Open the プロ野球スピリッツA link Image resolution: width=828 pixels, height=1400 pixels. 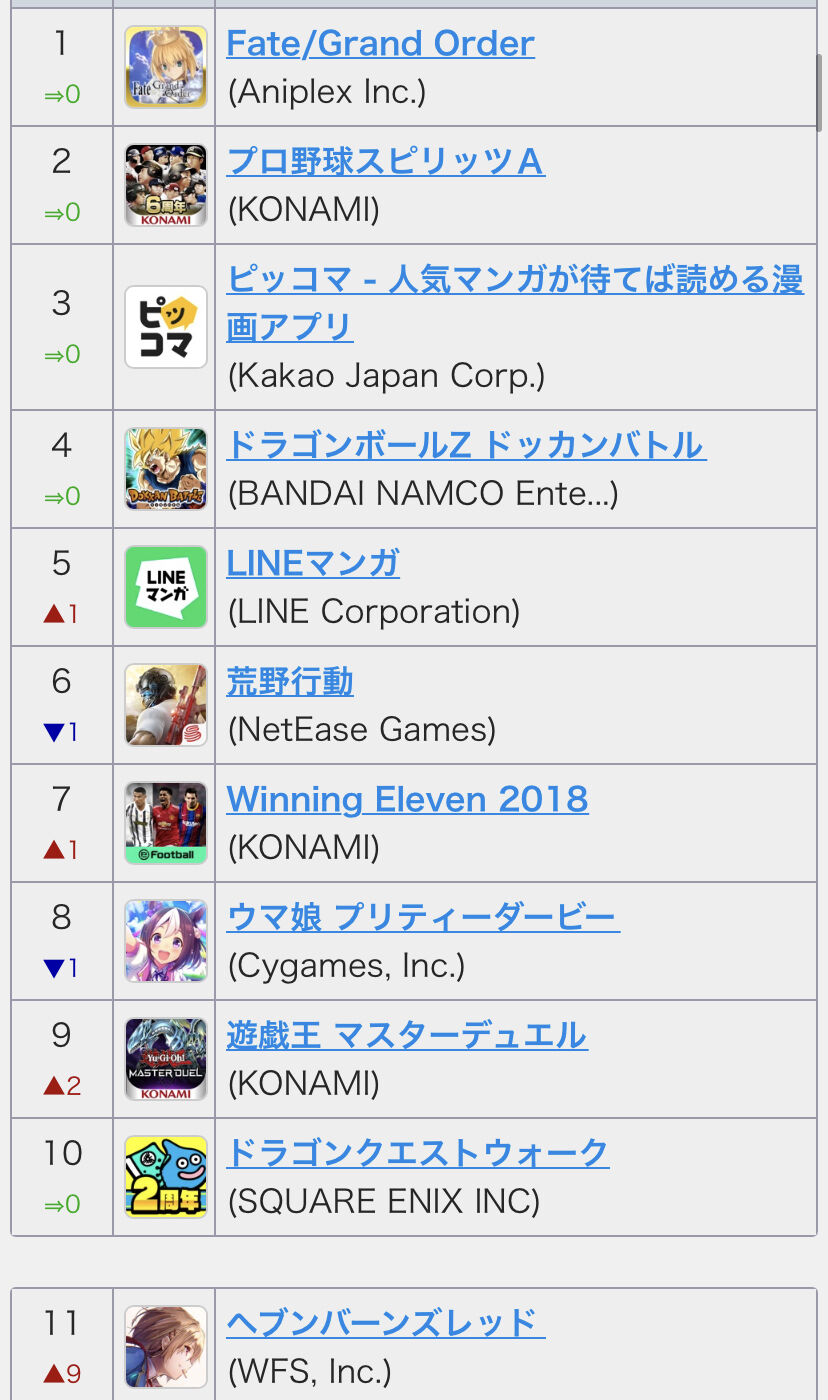click(386, 161)
